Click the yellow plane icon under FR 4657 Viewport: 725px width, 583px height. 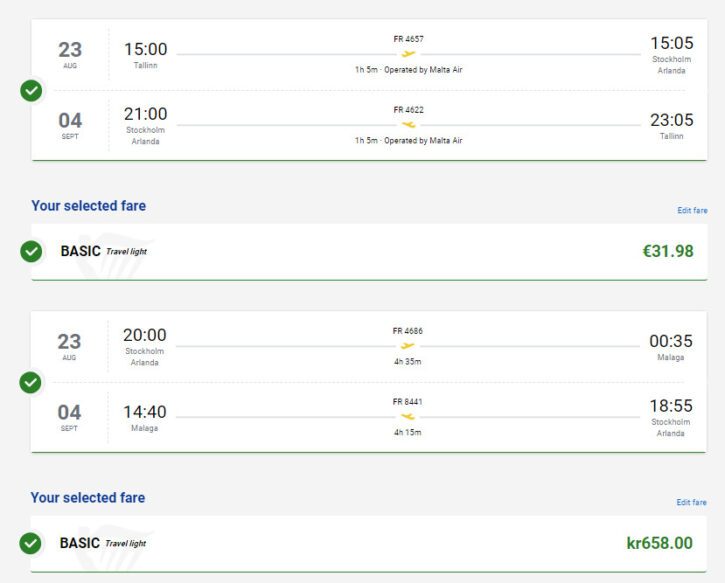(x=408, y=54)
